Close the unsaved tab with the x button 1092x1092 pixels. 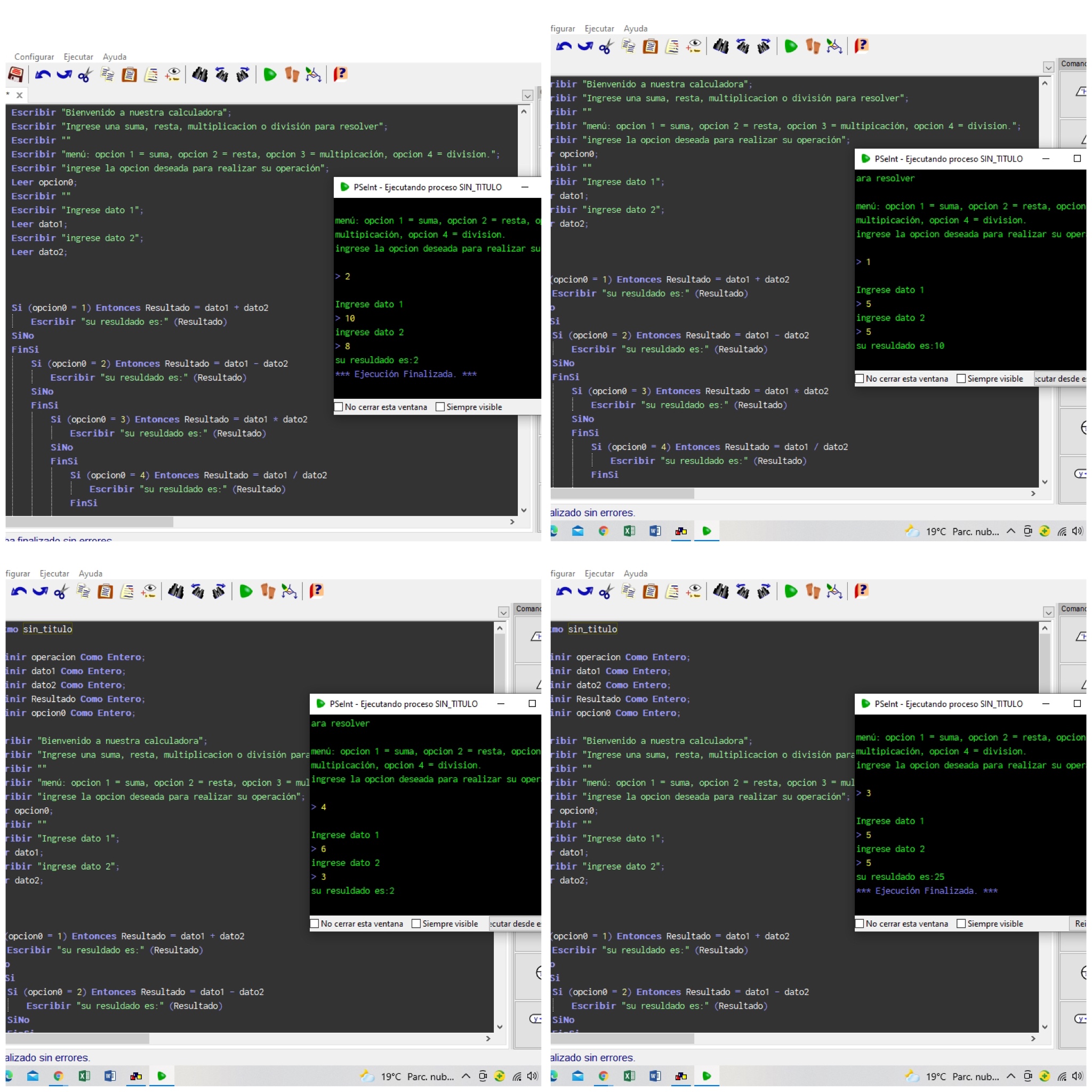point(19,95)
